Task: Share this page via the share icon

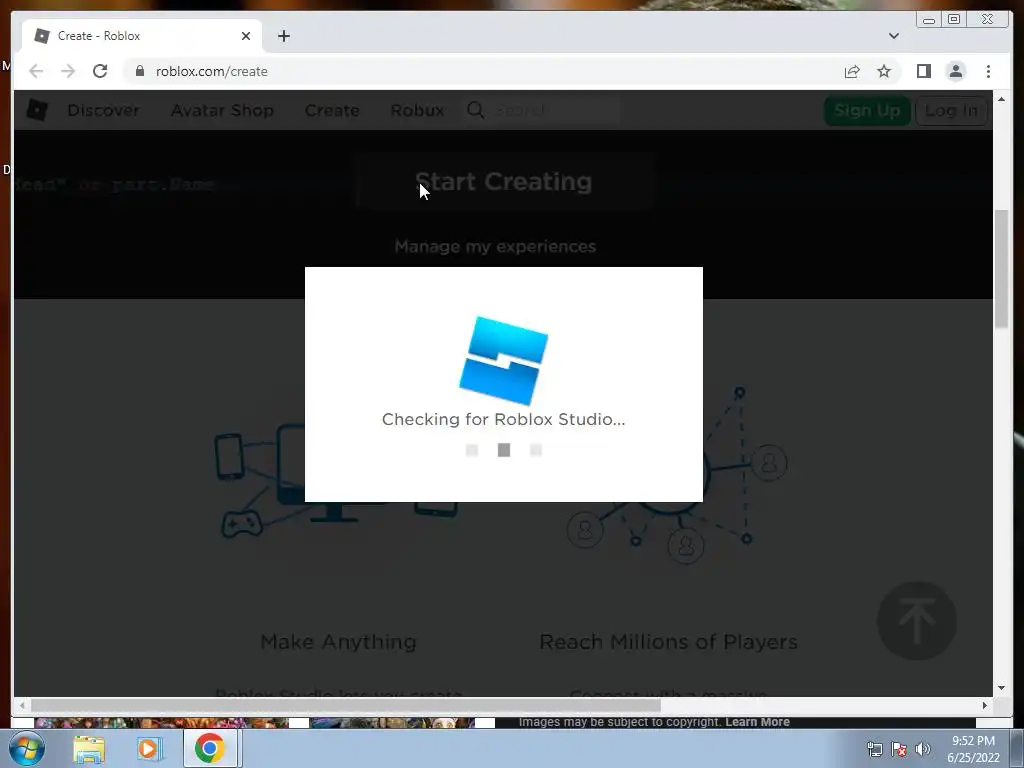Action: pos(852,71)
